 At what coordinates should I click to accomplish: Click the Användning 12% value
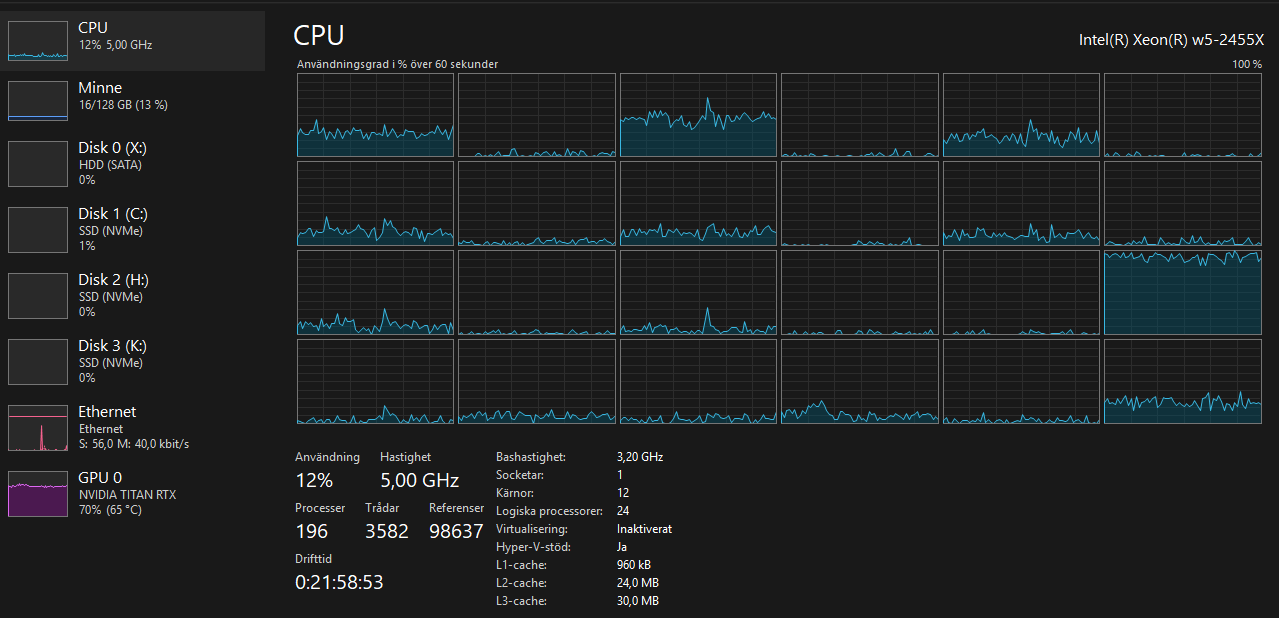(314, 480)
